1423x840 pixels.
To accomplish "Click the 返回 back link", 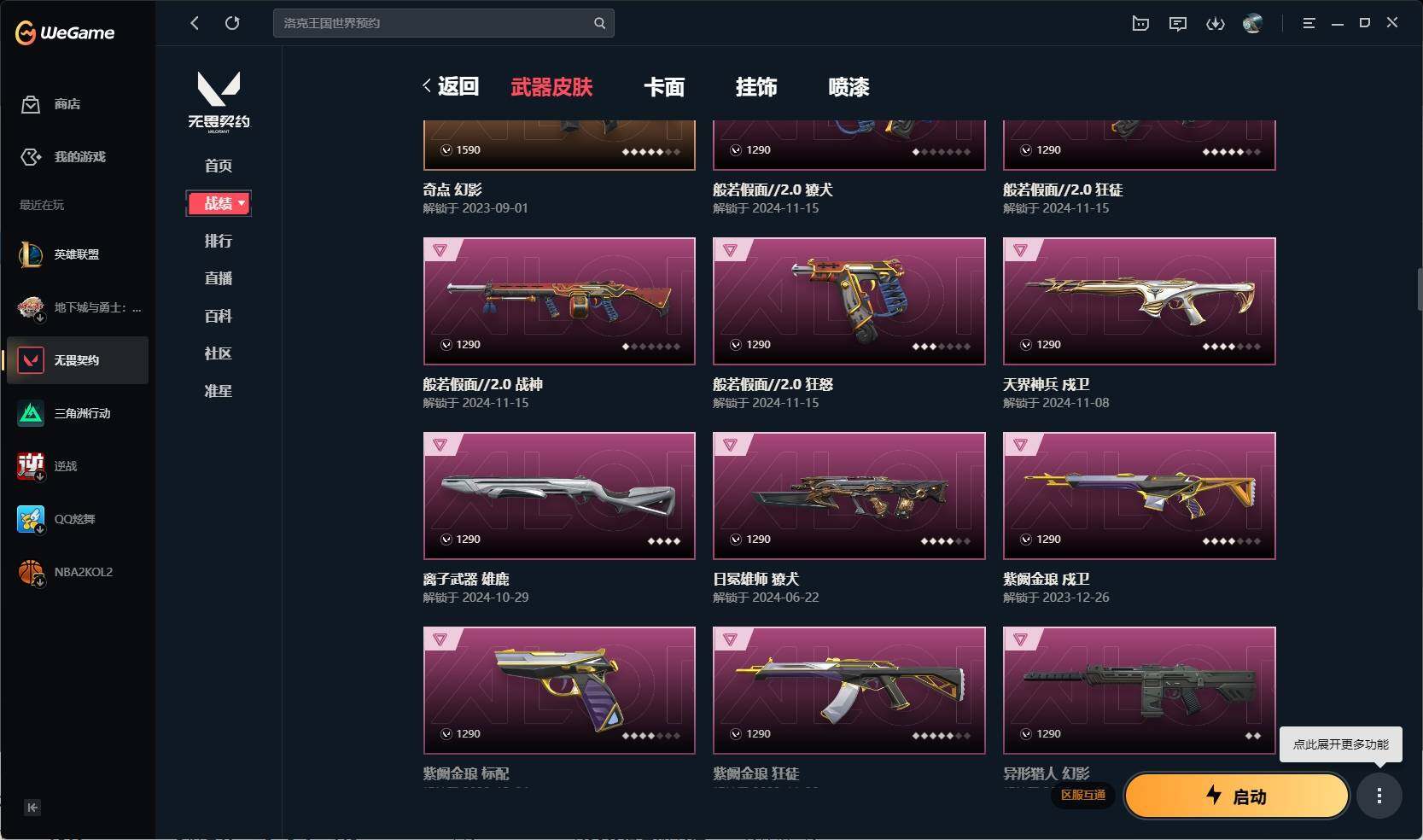I will click(451, 86).
